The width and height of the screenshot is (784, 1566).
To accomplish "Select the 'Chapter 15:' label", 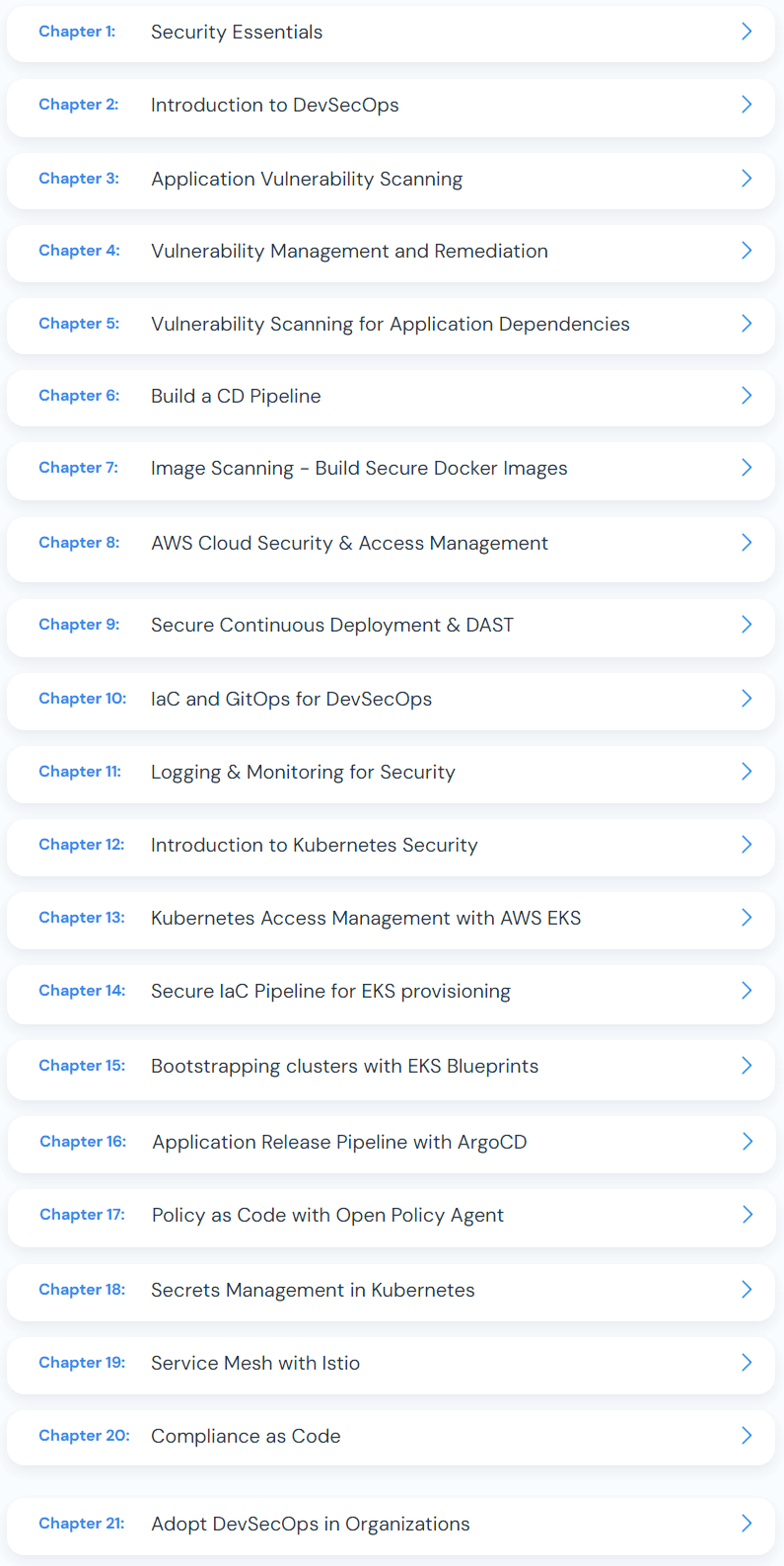I will pyautogui.click(x=82, y=1066).
